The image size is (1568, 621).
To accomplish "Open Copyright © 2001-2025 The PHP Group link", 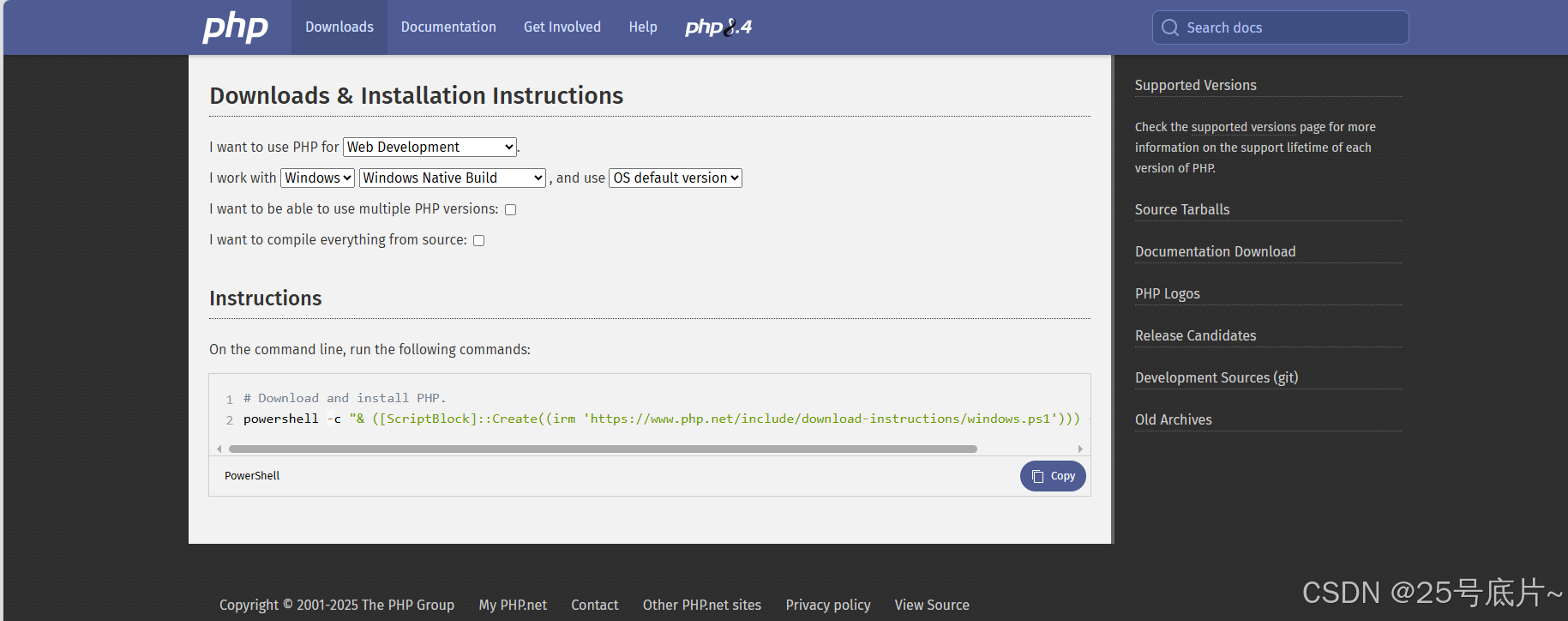I will click(337, 605).
